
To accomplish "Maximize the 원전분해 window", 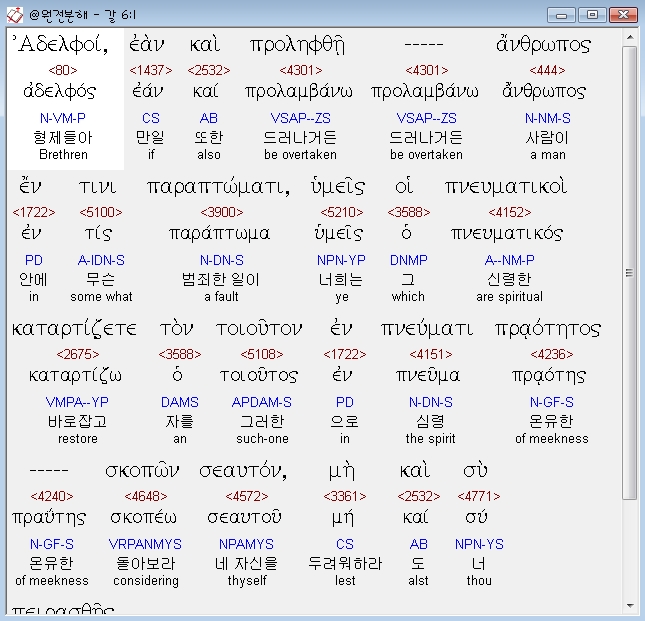I will point(592,15).
